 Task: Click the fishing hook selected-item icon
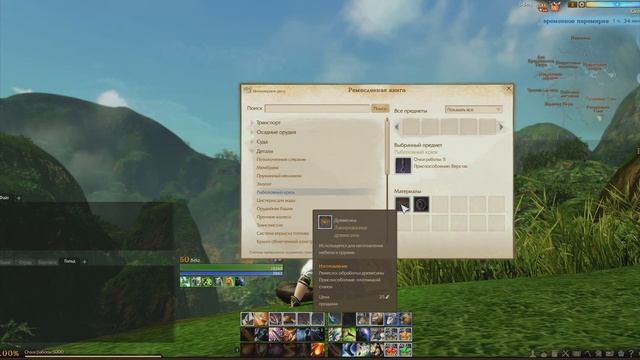tap(403, 165)
